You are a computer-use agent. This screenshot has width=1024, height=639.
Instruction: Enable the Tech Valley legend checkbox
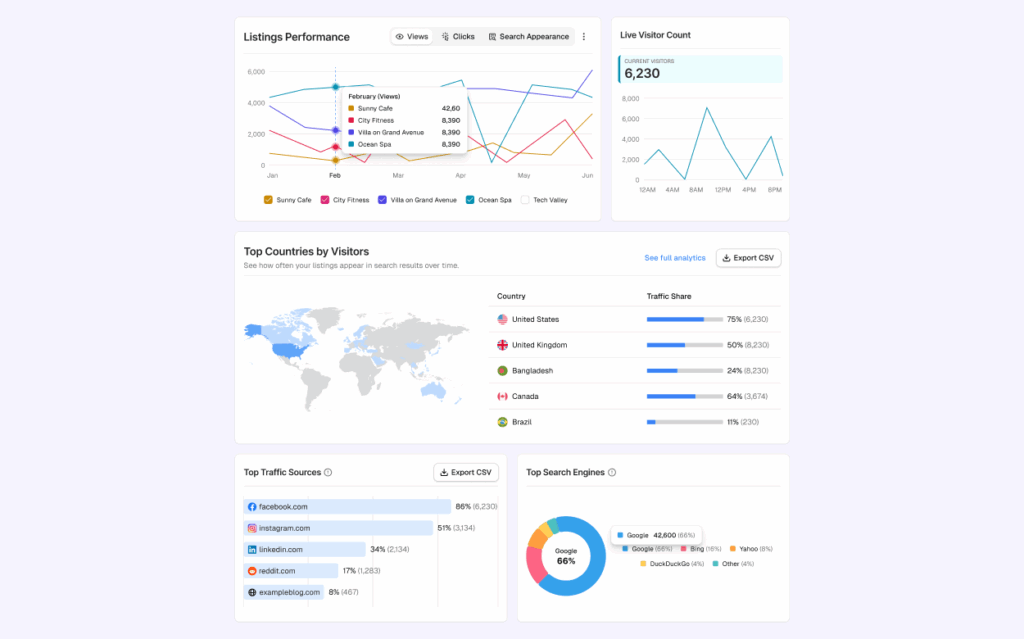click(x=525, y=200)
